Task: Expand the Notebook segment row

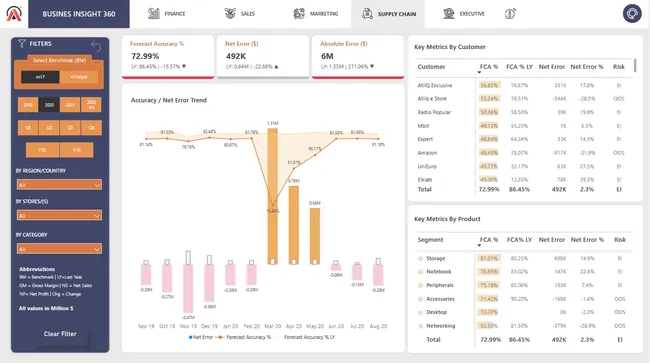Action: tap(420, 272)
